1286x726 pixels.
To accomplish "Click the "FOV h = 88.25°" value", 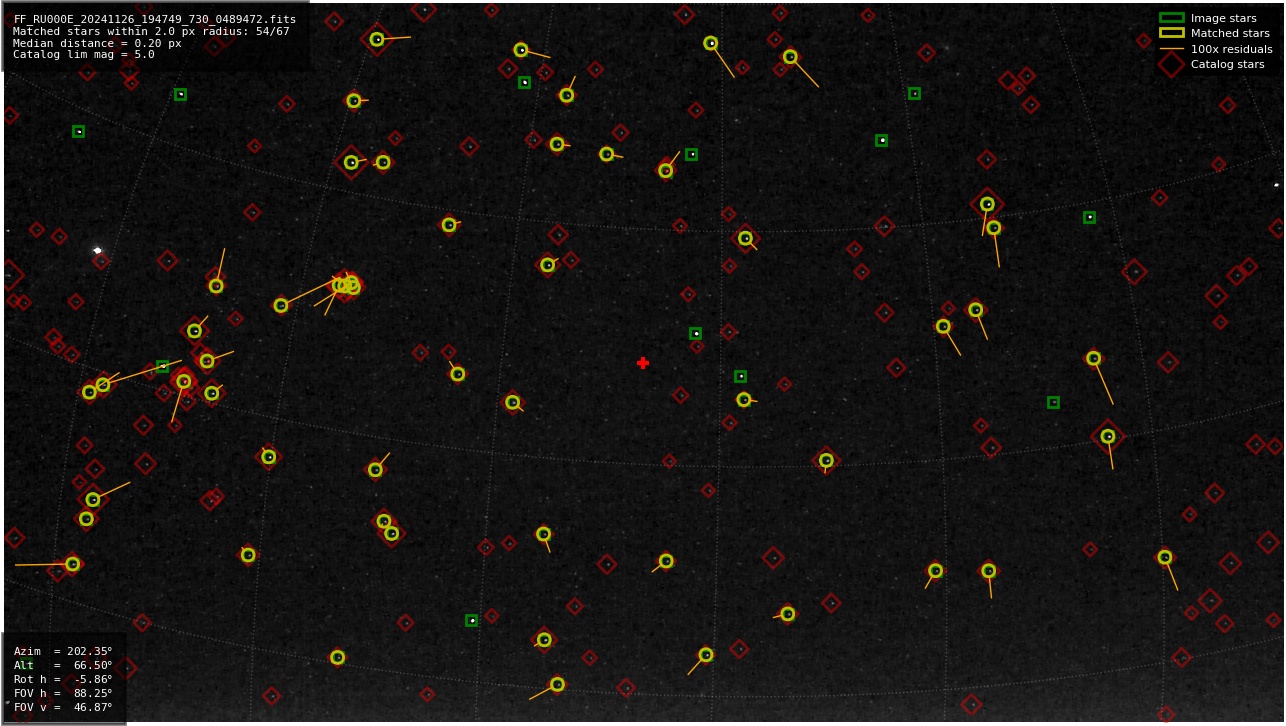I will click(x=63, y=693).
